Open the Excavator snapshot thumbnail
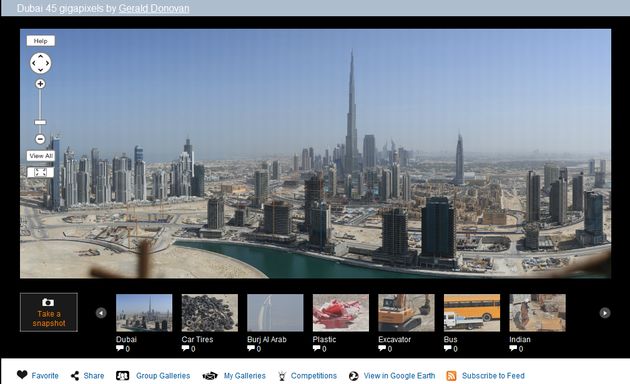630x384 pixels. click(x=406, y=313)
